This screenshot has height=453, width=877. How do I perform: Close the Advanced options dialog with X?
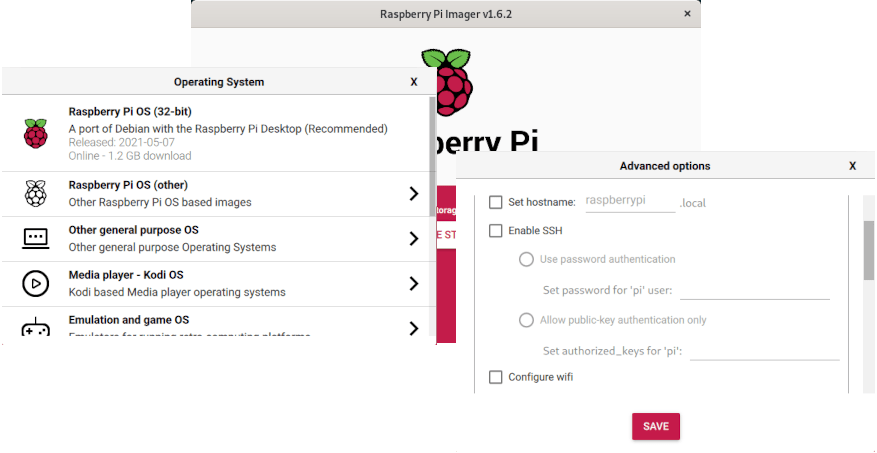coord(852,166)
